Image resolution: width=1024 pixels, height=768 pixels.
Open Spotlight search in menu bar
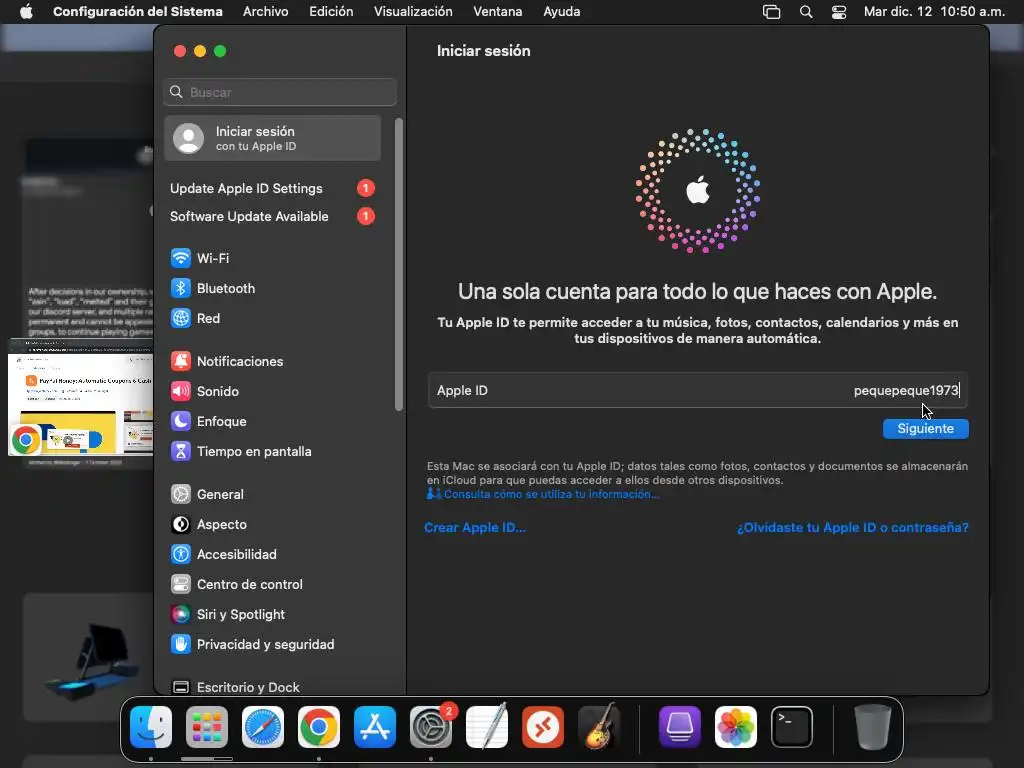tap(806, 12)
